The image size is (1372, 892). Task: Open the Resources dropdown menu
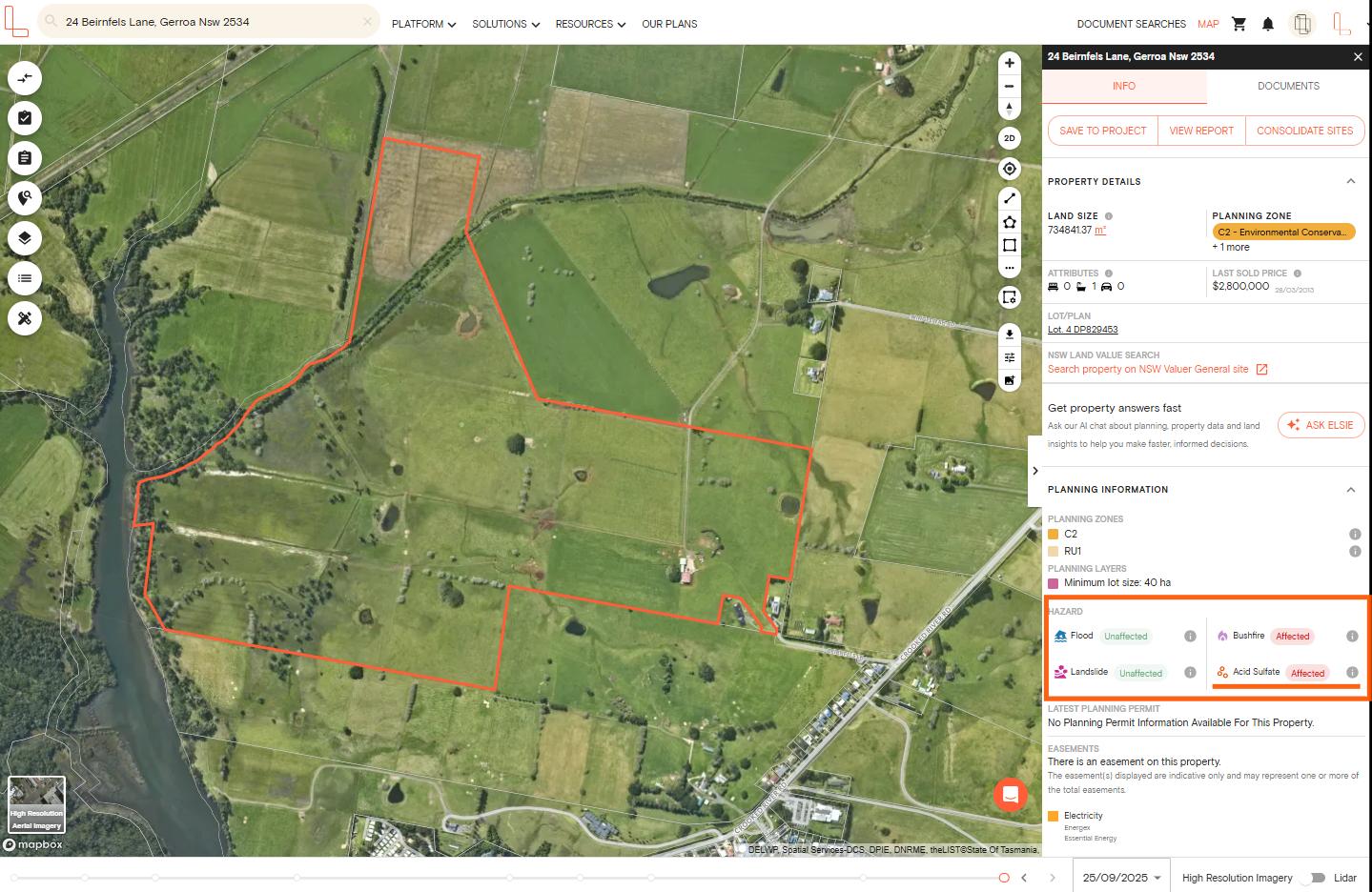590,24
